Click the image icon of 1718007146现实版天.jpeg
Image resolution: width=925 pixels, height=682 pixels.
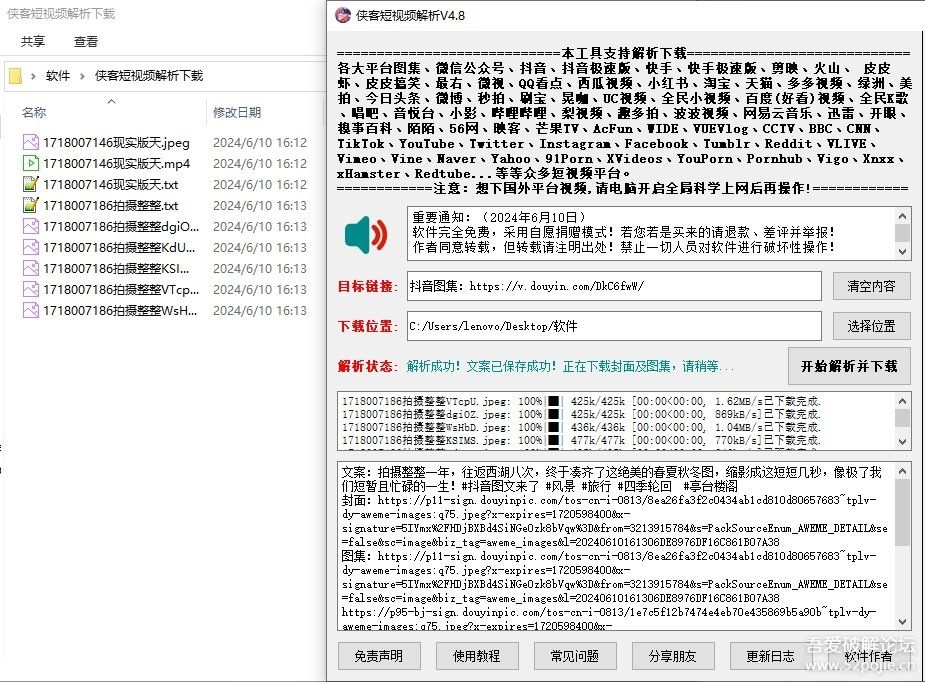click(x=31, y=142)
